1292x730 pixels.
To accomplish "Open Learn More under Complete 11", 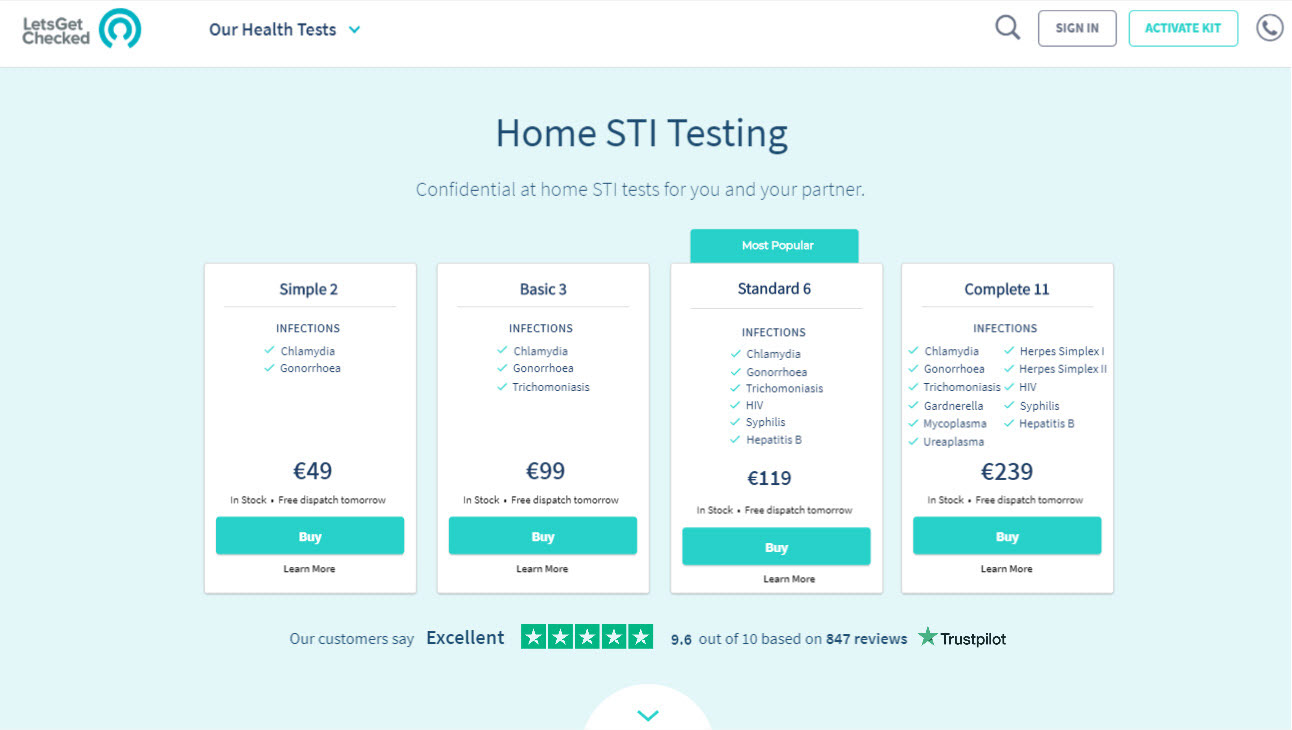I will (x=1006, y=569).
